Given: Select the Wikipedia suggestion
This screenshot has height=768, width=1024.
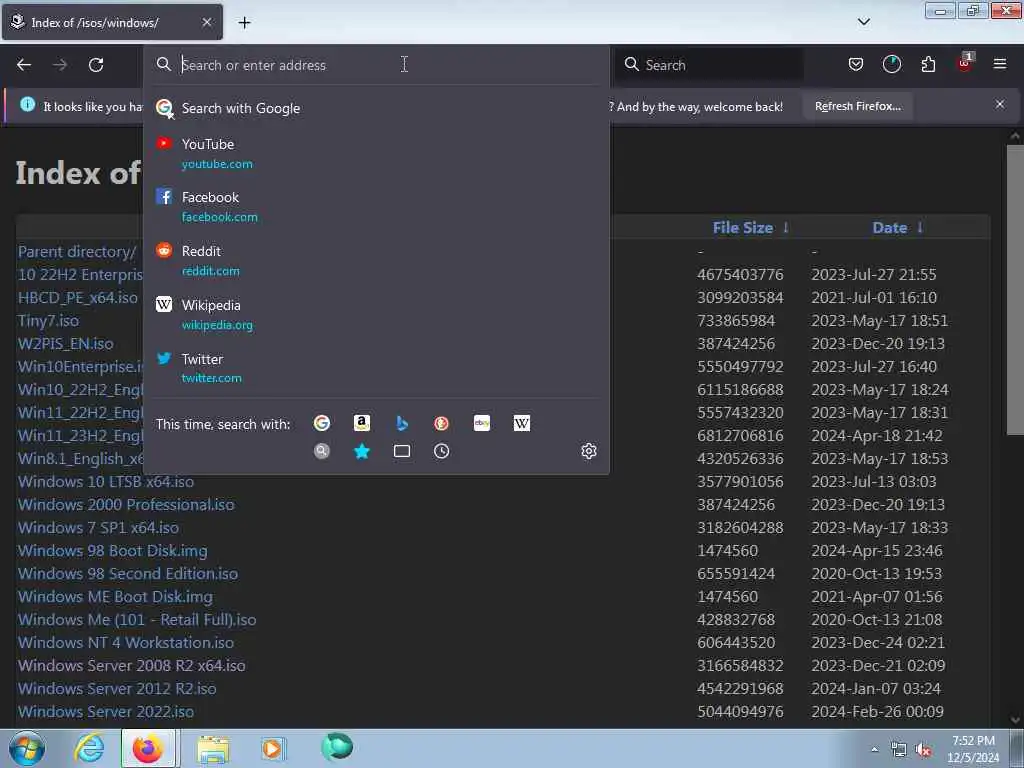Looking at the screenshot, I should [377, 315].
